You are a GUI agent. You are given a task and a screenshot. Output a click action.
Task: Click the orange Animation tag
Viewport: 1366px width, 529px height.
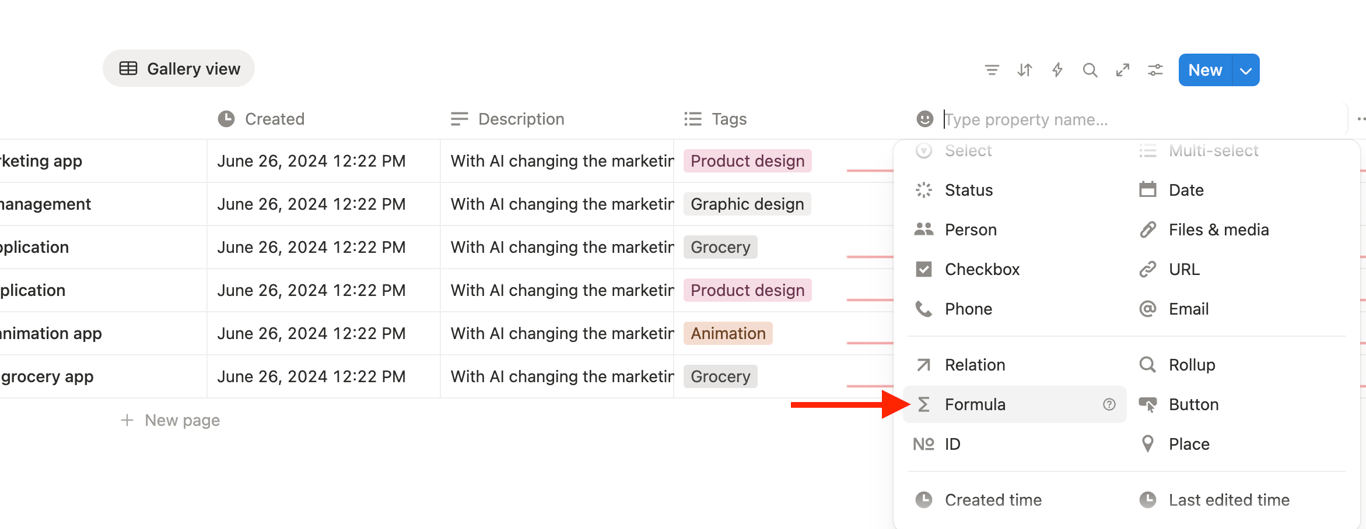click(x=728, y=334)
